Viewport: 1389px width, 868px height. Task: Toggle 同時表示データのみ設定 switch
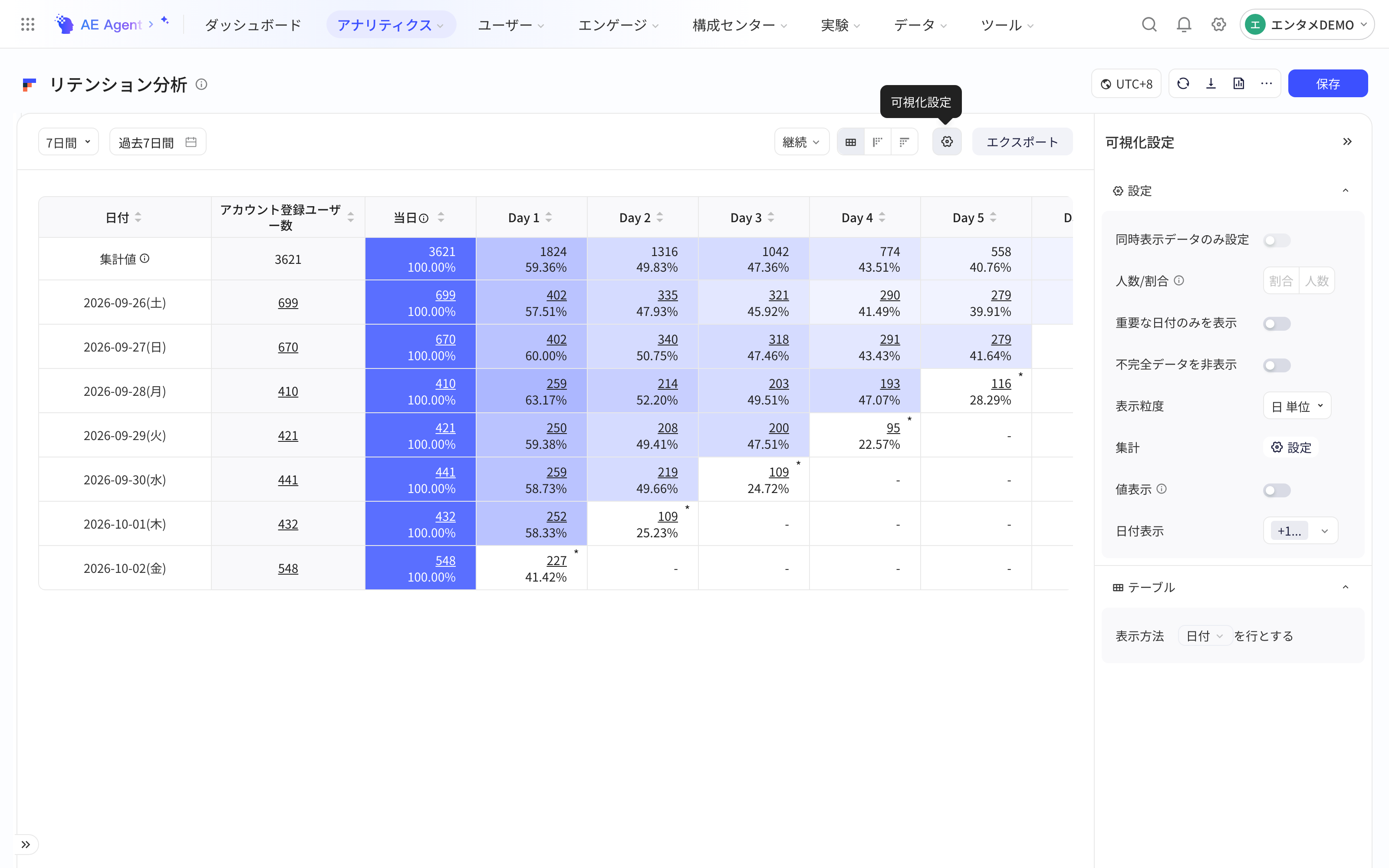coord(1277,240)
